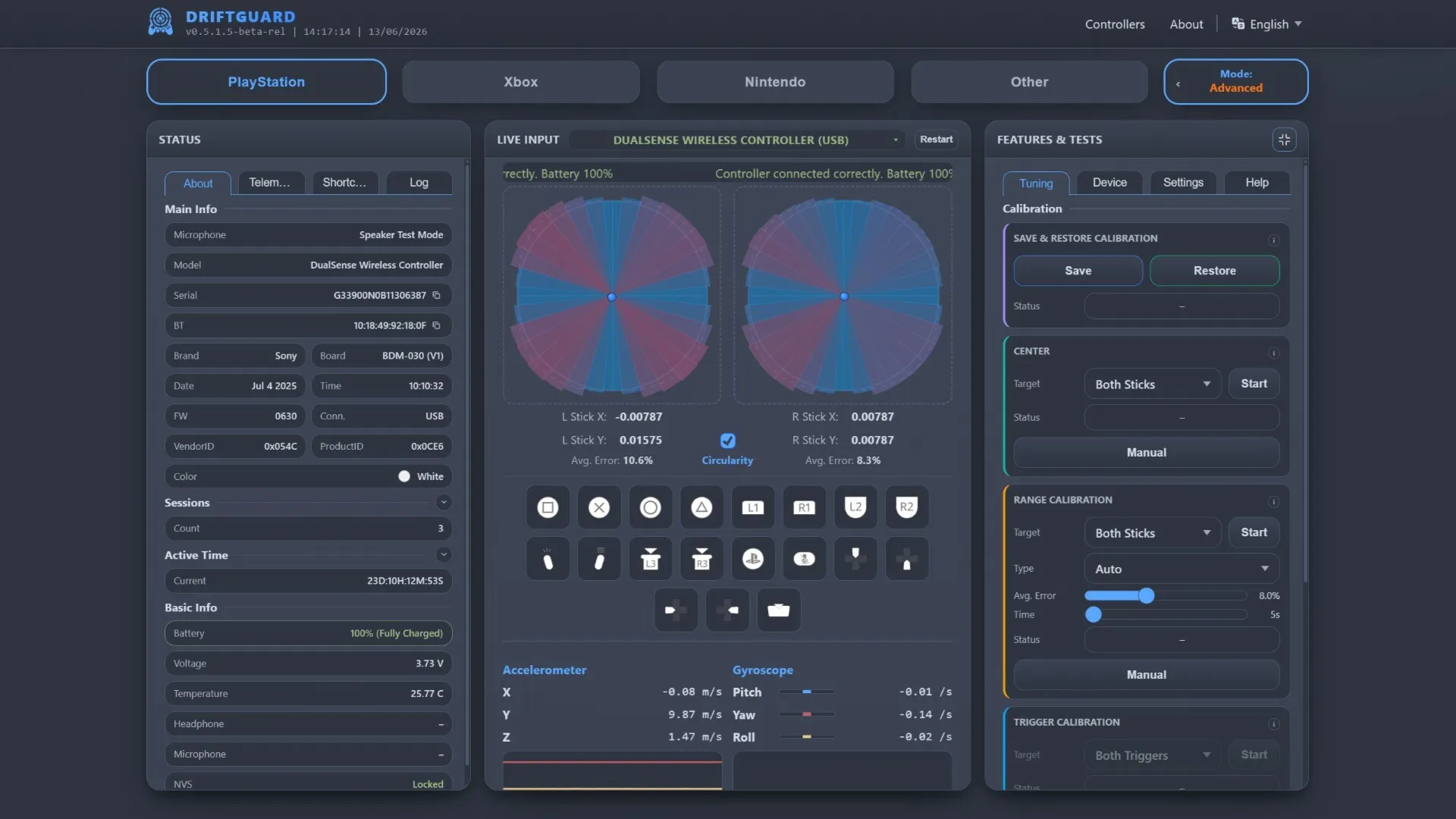Screen dimensions: 1456x819
Task: Open Range Calibration Target dropdown
Action: pyautogui.click(x=1152, y=532)
